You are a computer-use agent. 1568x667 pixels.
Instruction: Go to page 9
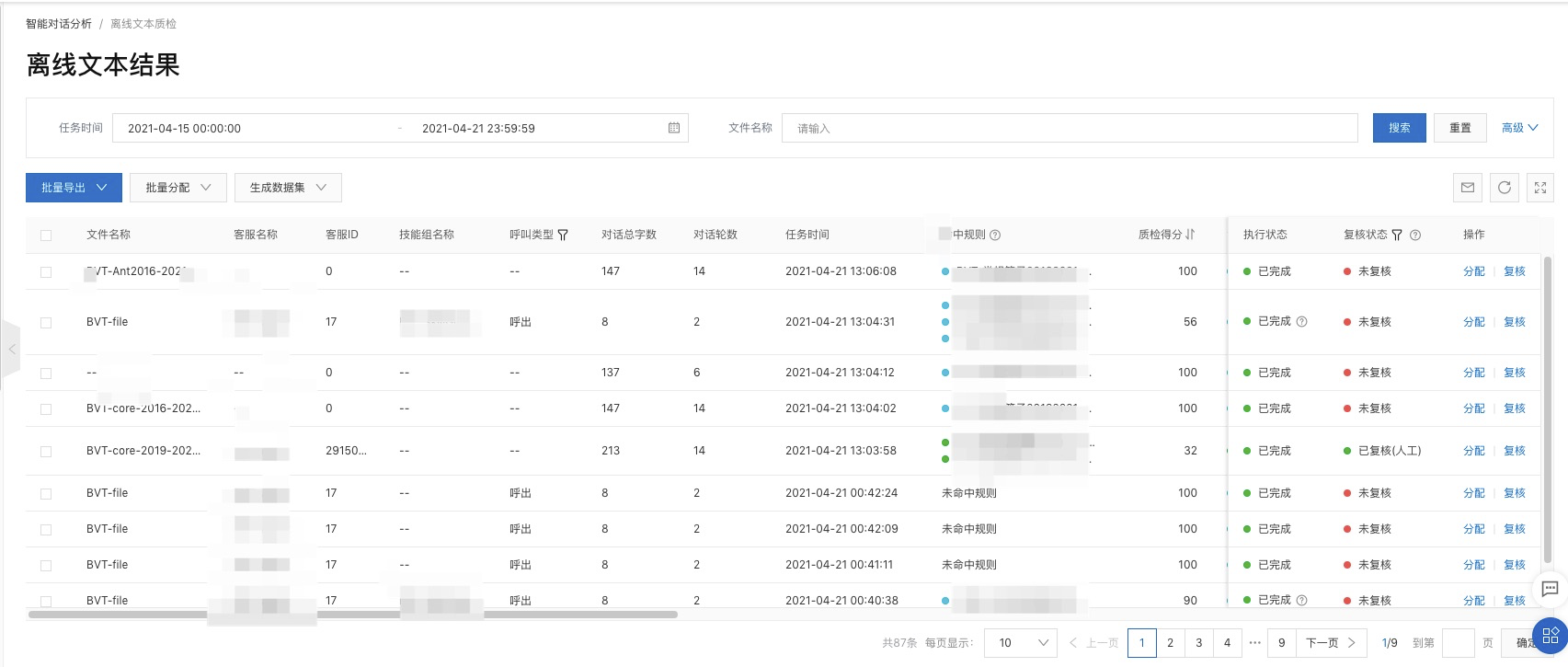1281,642
